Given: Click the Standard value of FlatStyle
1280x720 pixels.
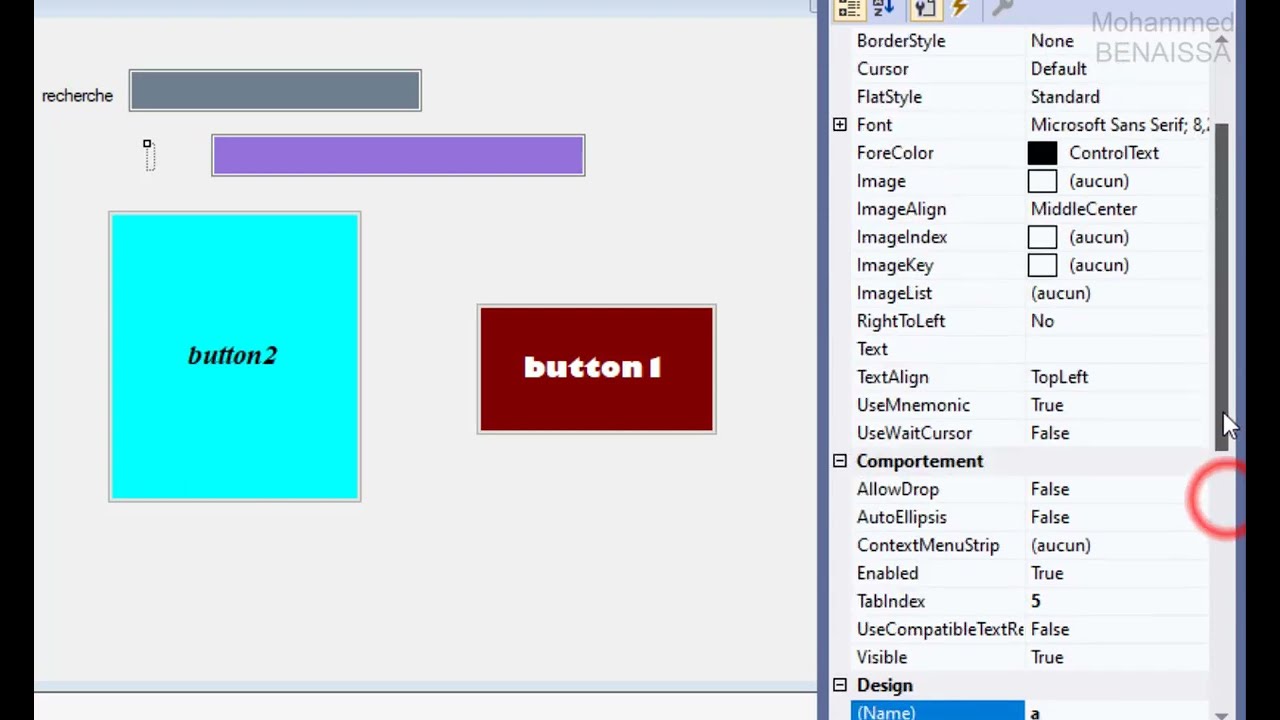Looking at the screenshot, I should click(x=1065, y=97).
